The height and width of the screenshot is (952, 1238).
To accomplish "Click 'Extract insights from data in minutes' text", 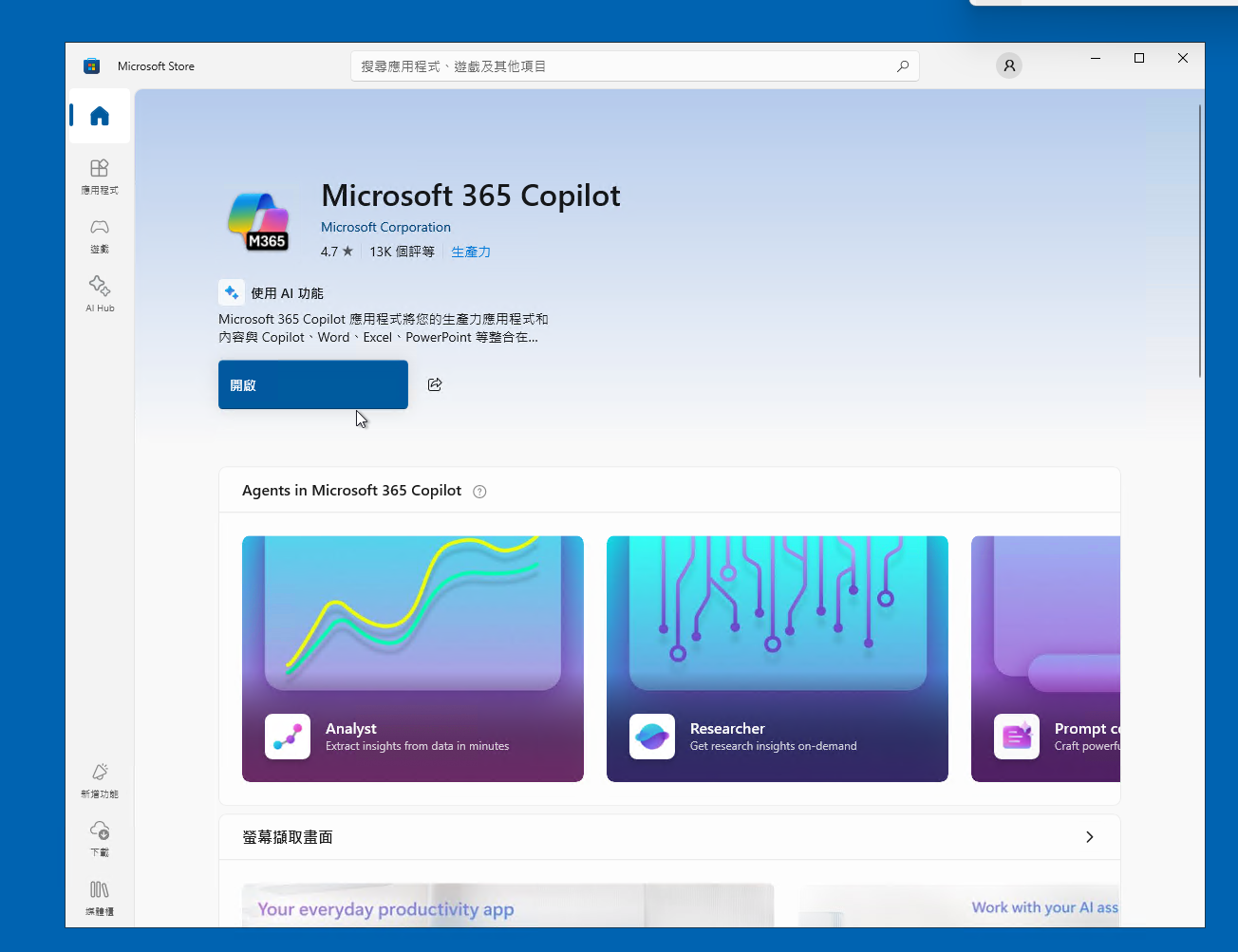I will tap(417, 746).
